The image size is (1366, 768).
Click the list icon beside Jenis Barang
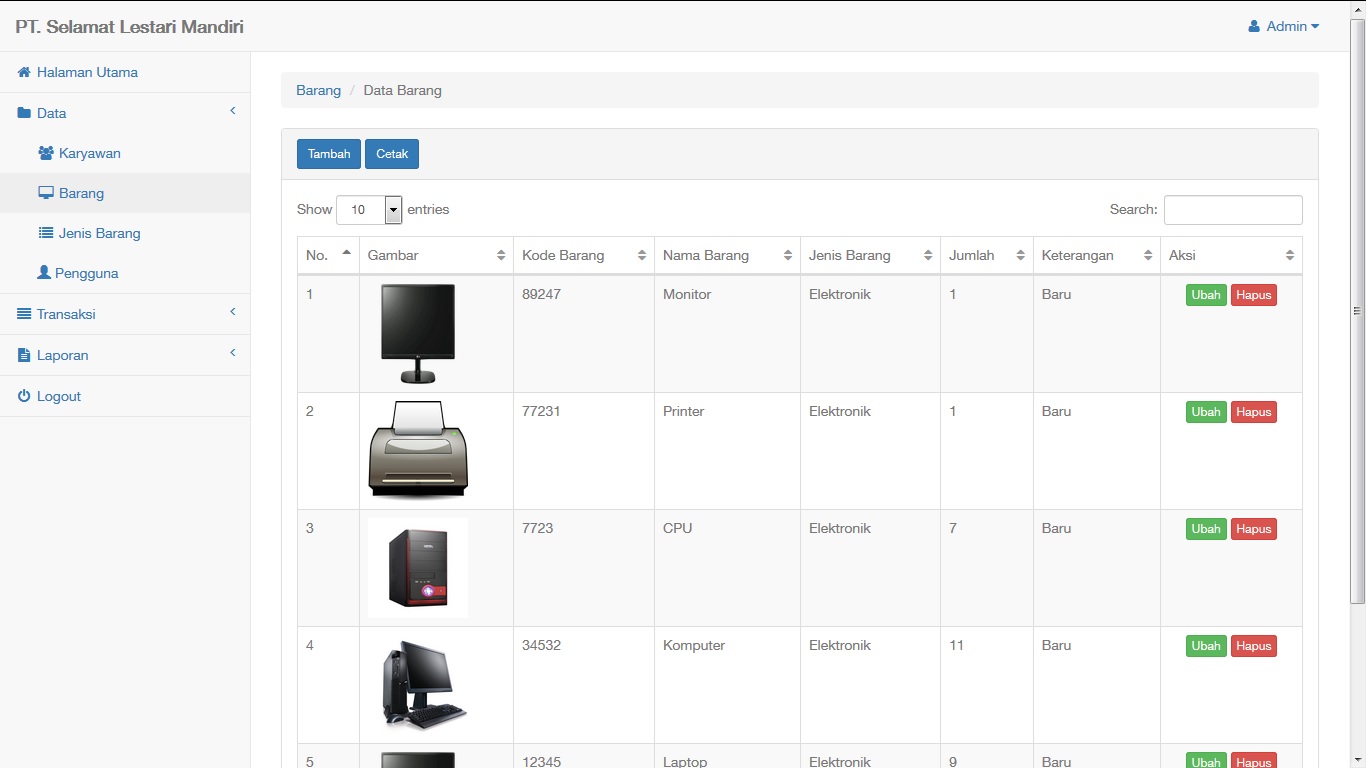point(48,233)
